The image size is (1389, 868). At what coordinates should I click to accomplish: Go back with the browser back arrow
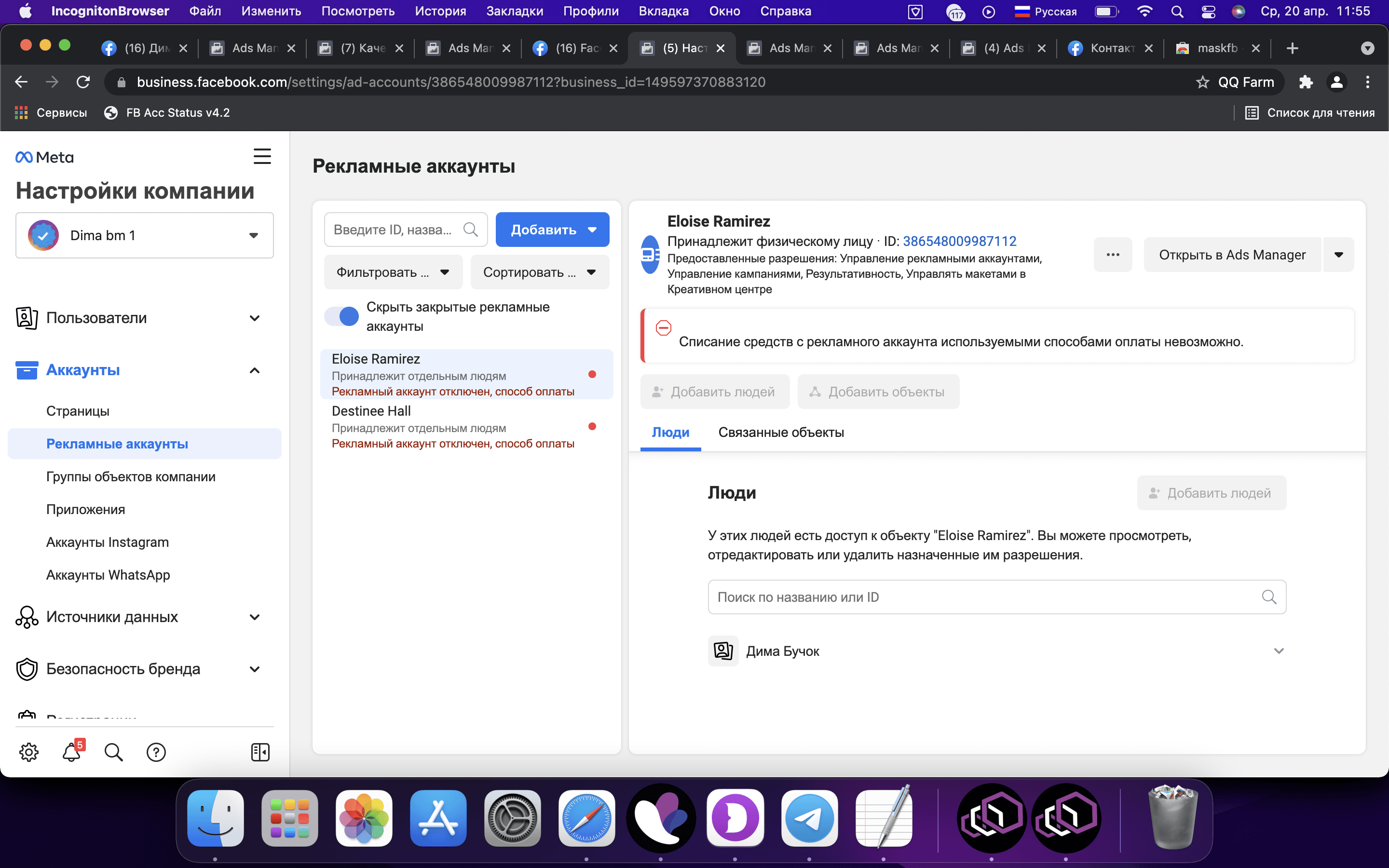click(x=21, y=82)
